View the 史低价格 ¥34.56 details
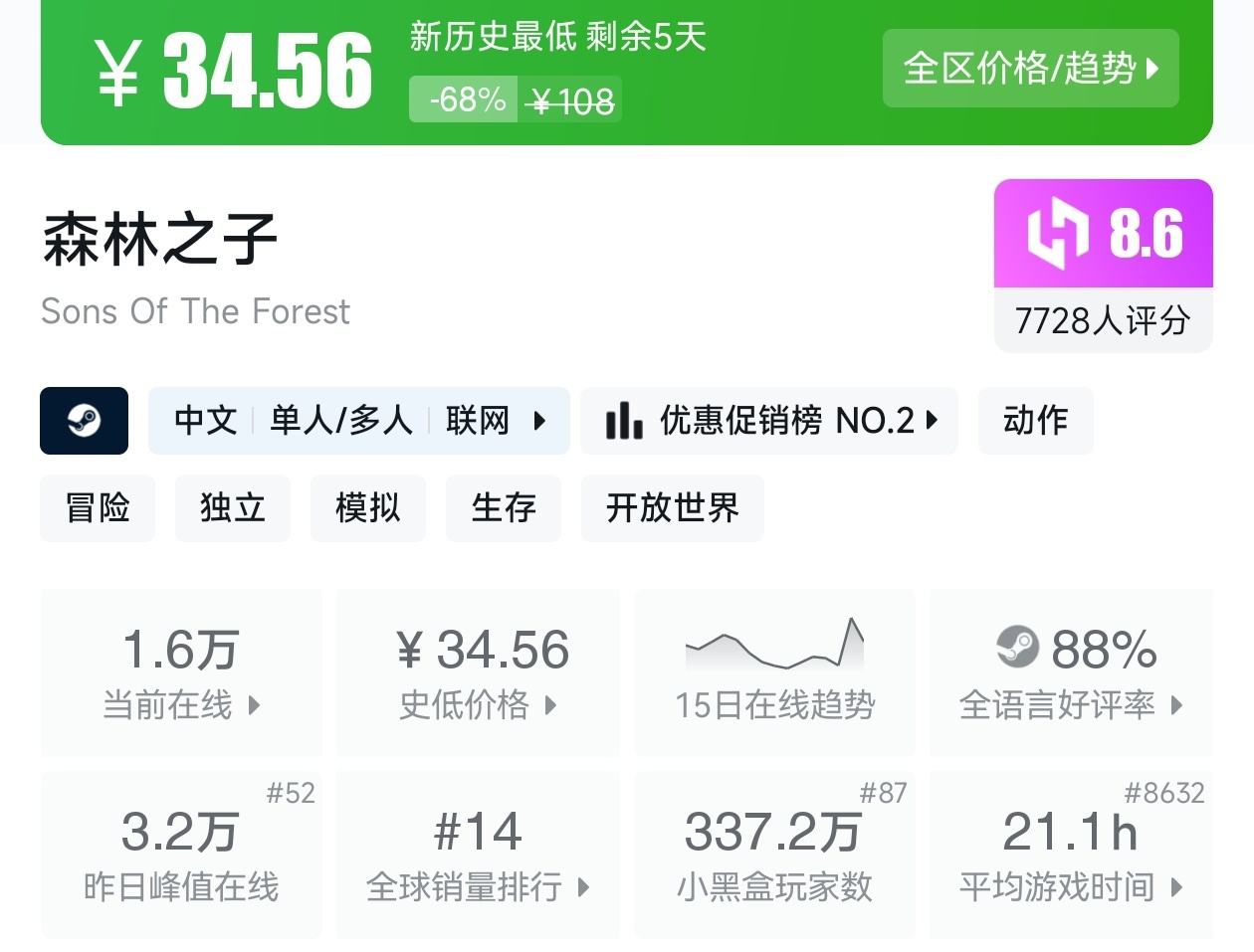The width and height of the screenshot is (1254, 952). (478, 671)
